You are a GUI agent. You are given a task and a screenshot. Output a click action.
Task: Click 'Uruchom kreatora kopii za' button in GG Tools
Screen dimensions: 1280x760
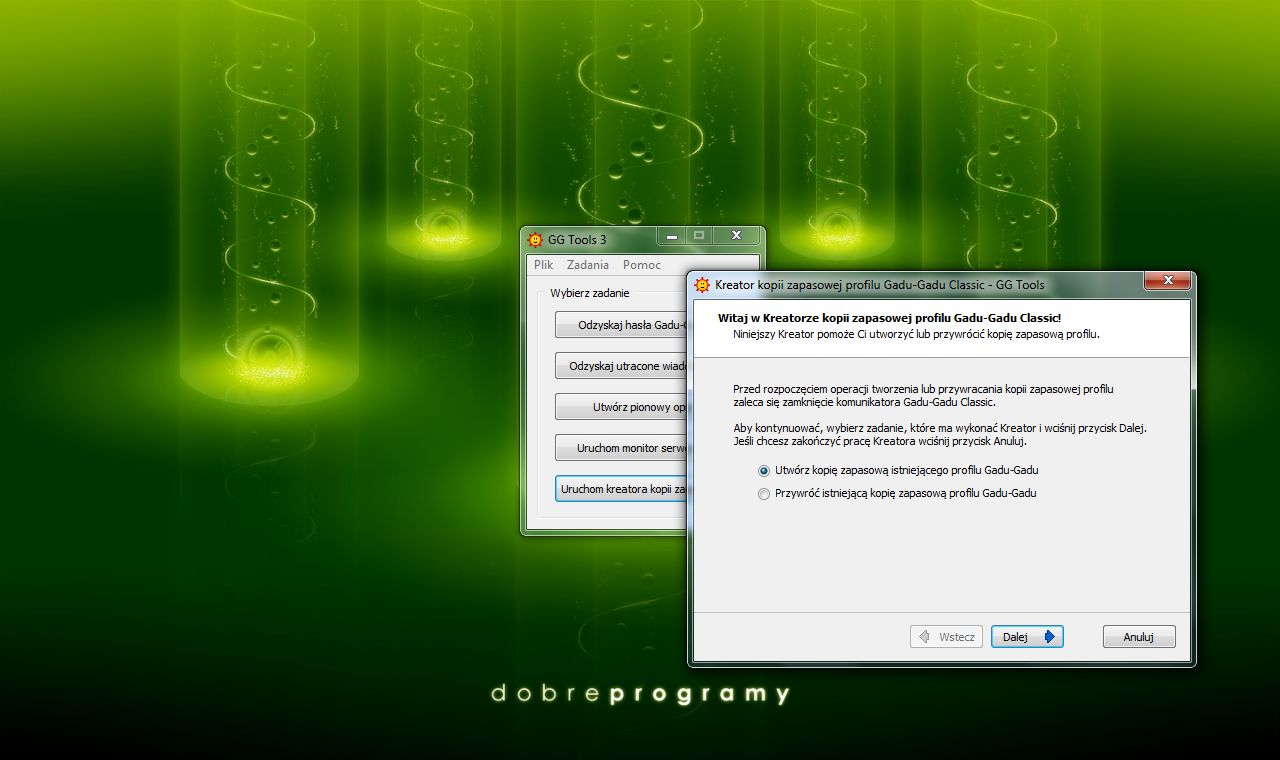coord(621,489)
